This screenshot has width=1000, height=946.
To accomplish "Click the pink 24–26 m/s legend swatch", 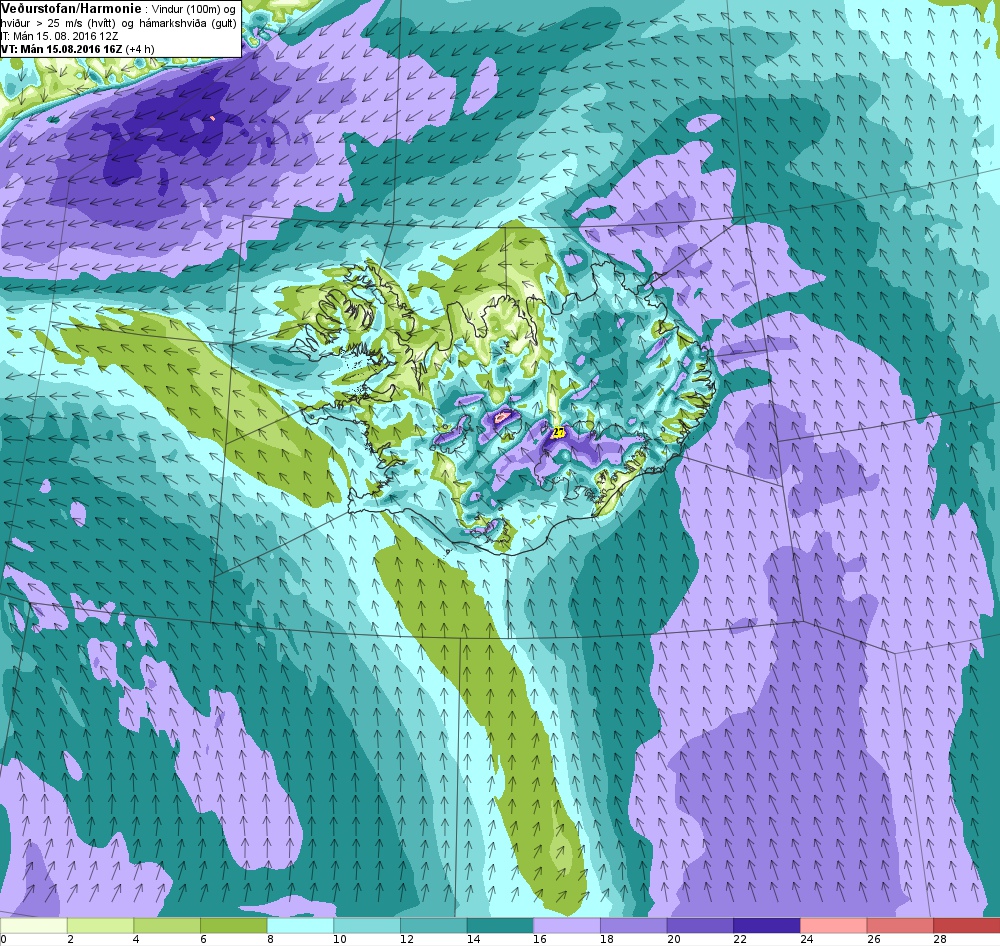I will (x=833, y=926).
